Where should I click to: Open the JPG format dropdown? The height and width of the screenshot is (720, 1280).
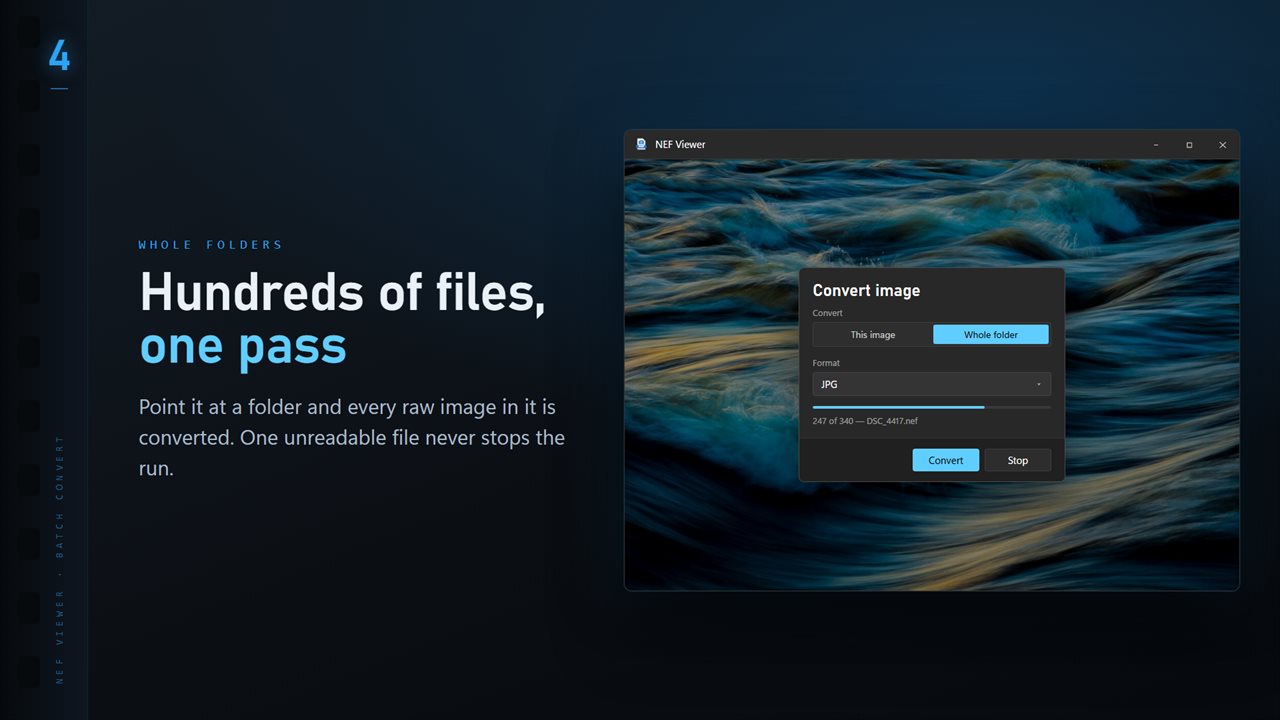931,384
